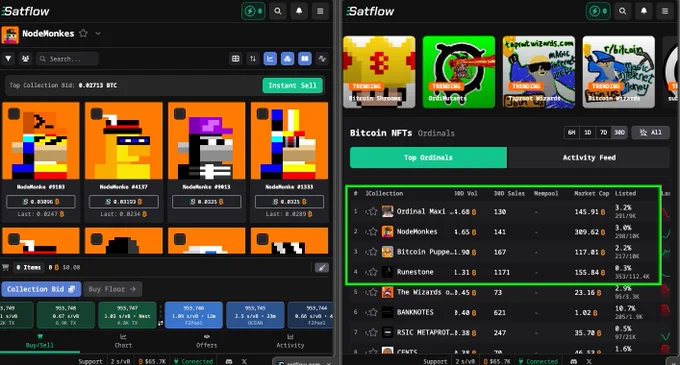Expand the NodeMonkes collection dropdown chevron
The height and width of the screenshot is (365, 680).
(98, 33)
